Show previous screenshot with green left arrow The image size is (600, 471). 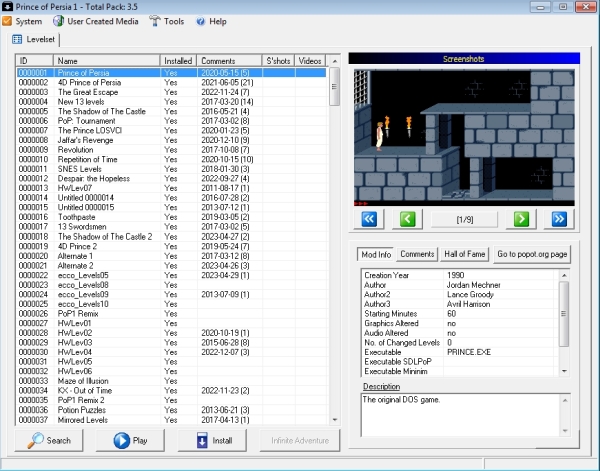408,219
